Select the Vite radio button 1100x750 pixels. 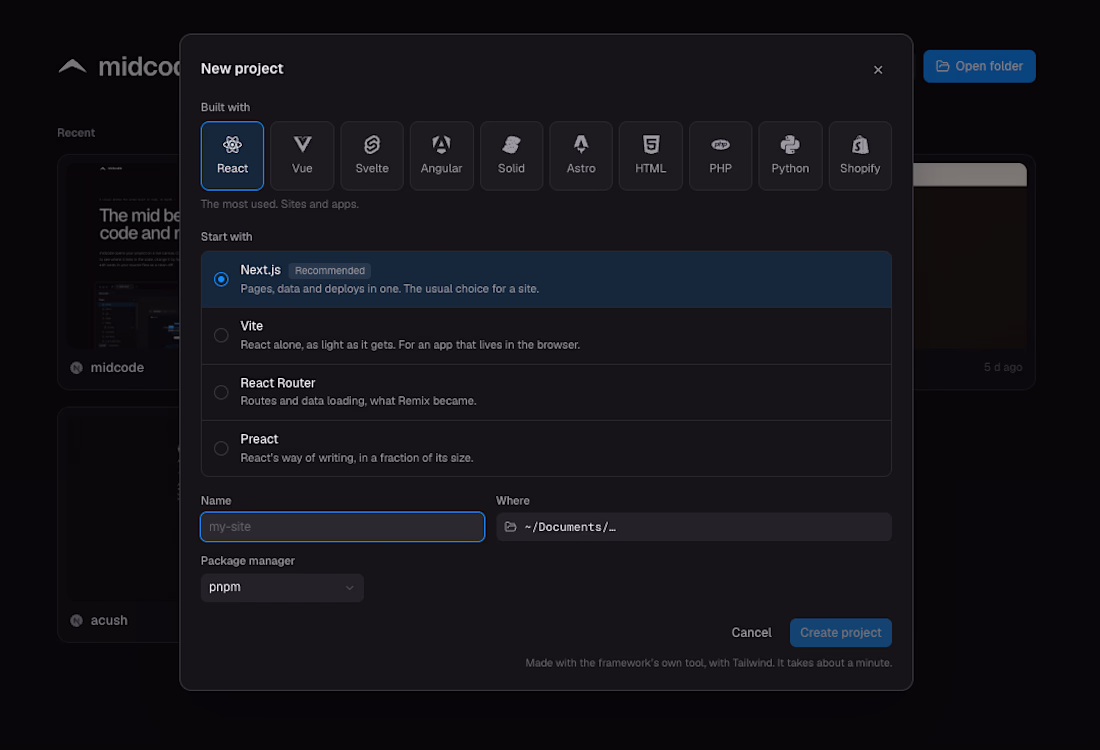click(221, 335)
